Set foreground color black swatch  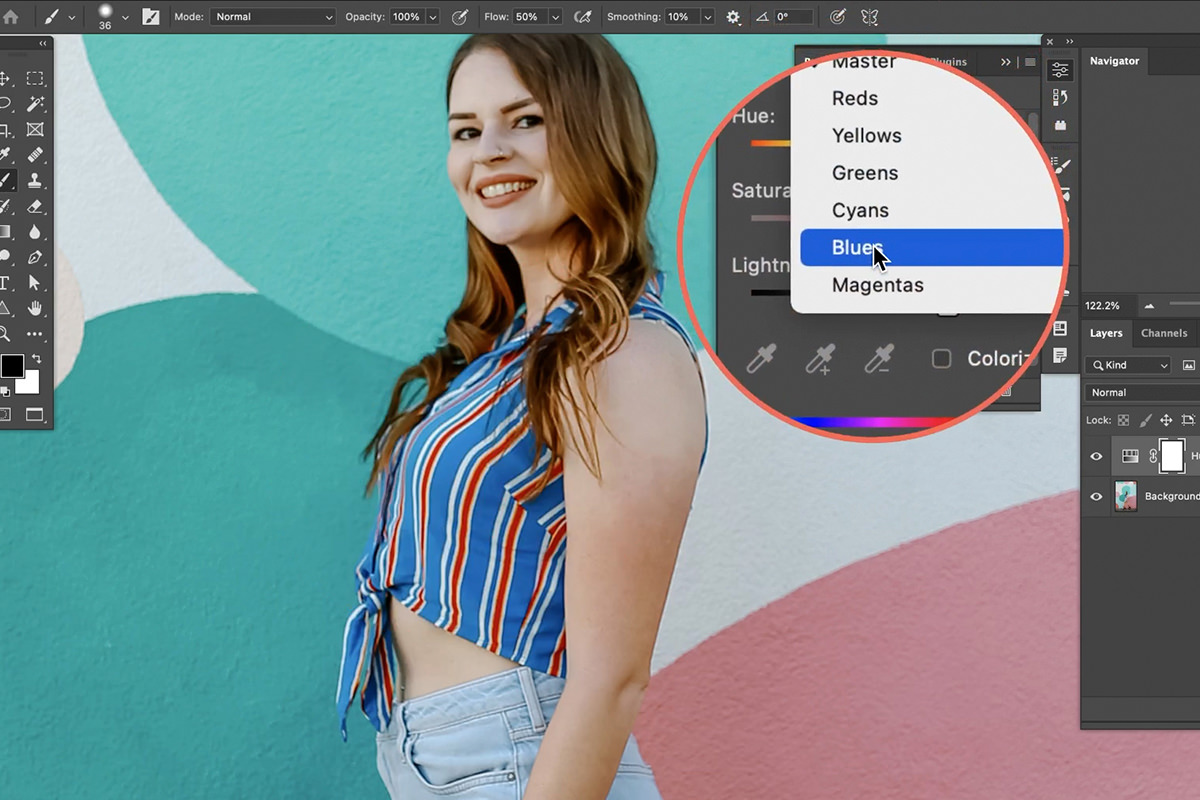pyautogui.click(x=11, y=366)
